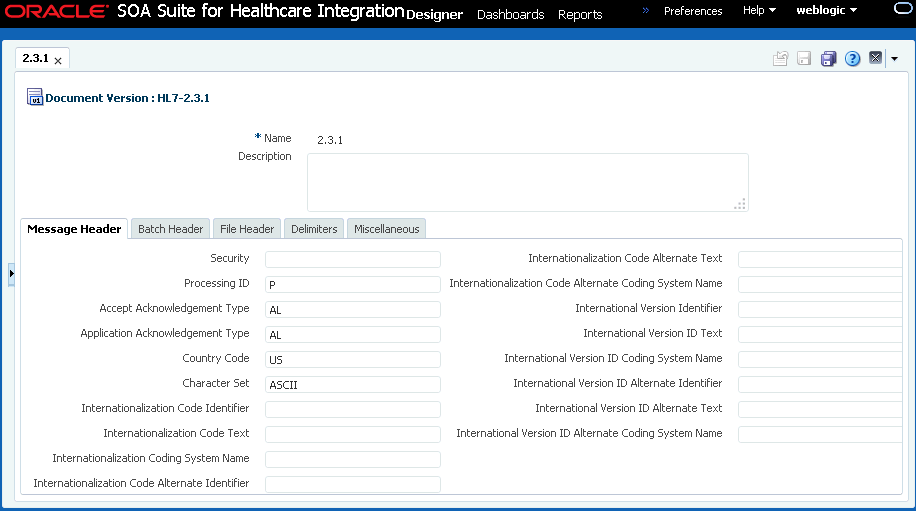
Task: Click the Country Code field
Action: 353,360
